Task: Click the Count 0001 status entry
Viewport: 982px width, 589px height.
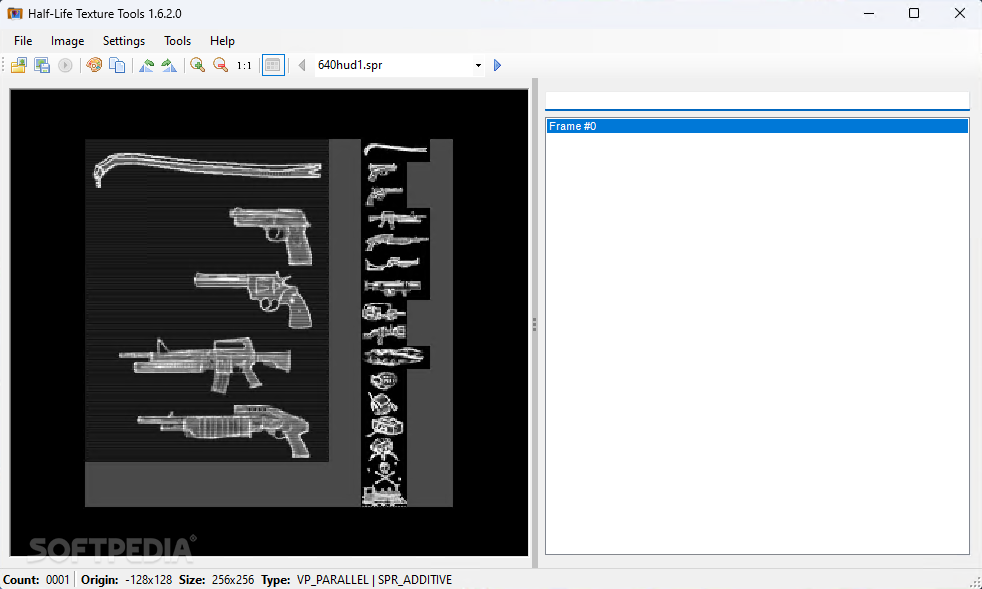Action: pyautogui.click(x=36, y=580)
